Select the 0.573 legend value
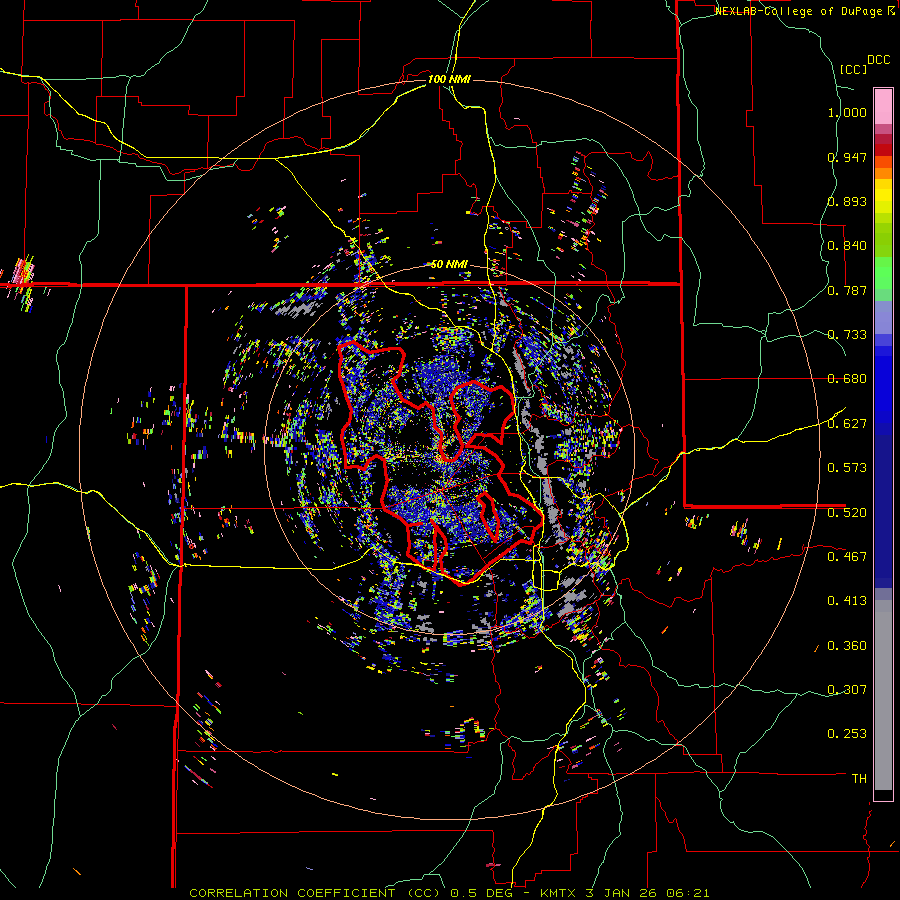Viewport: 900px width, 900px height. [847, 468]
